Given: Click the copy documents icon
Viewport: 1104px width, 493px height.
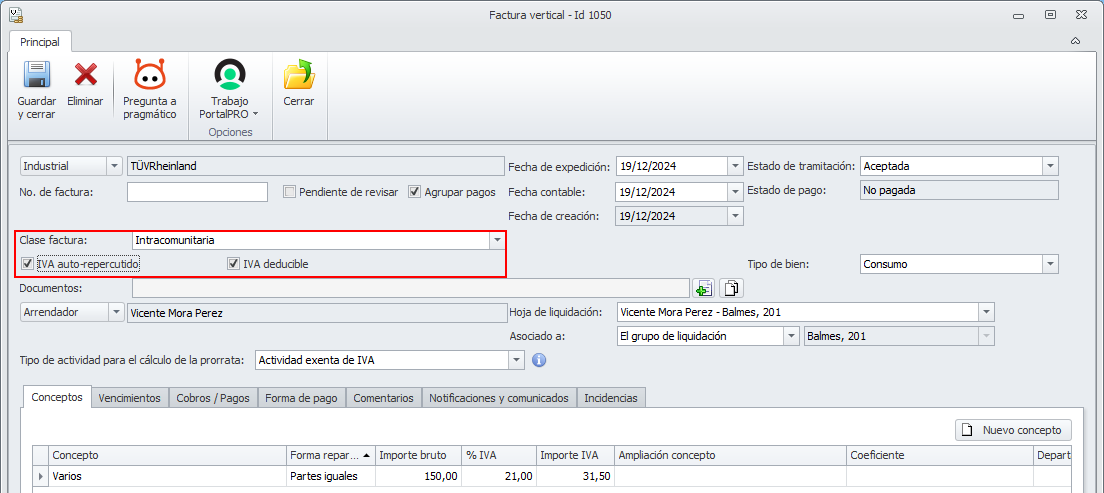Looking at the screenshot, I should tap(733, 287).
